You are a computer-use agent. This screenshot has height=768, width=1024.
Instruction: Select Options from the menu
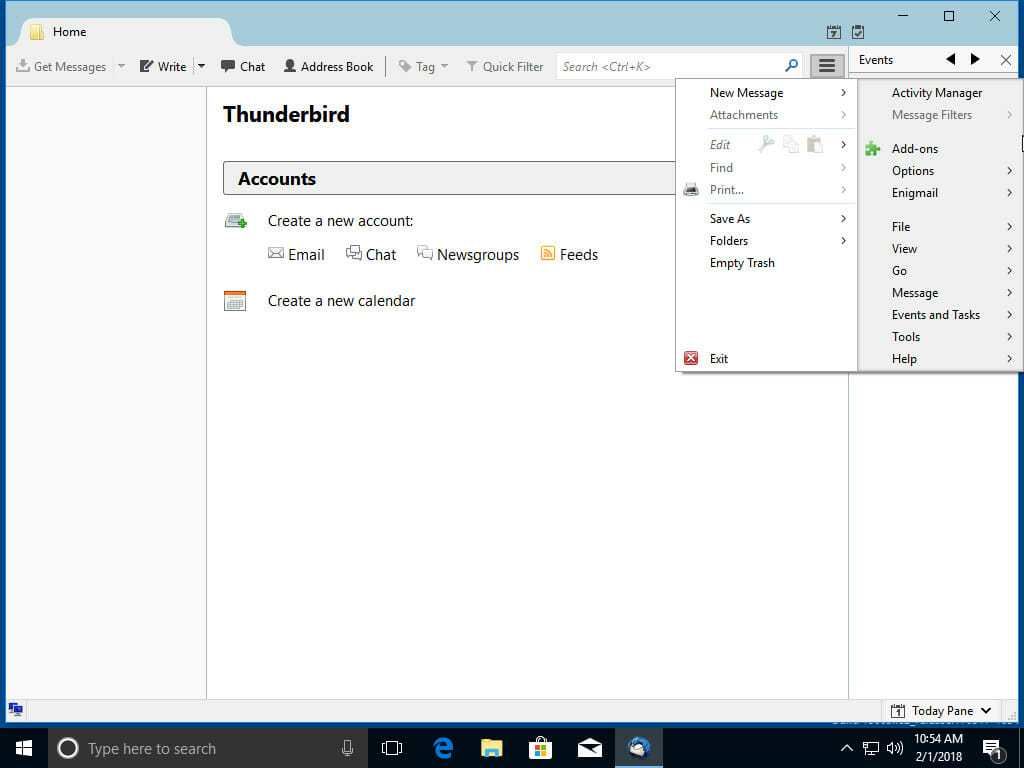coord(912,170)
